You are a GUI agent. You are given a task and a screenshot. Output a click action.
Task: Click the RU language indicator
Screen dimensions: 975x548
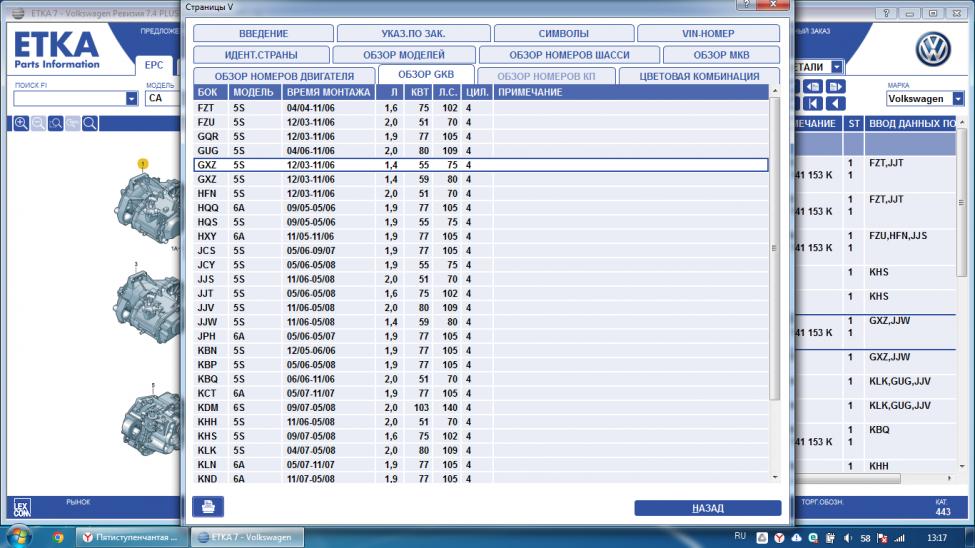[739, 536]
